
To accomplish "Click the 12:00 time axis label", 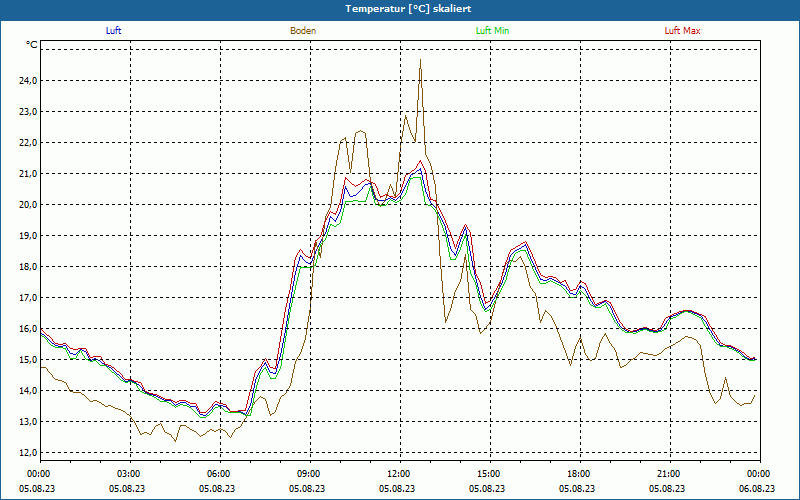I will point(401,474).
